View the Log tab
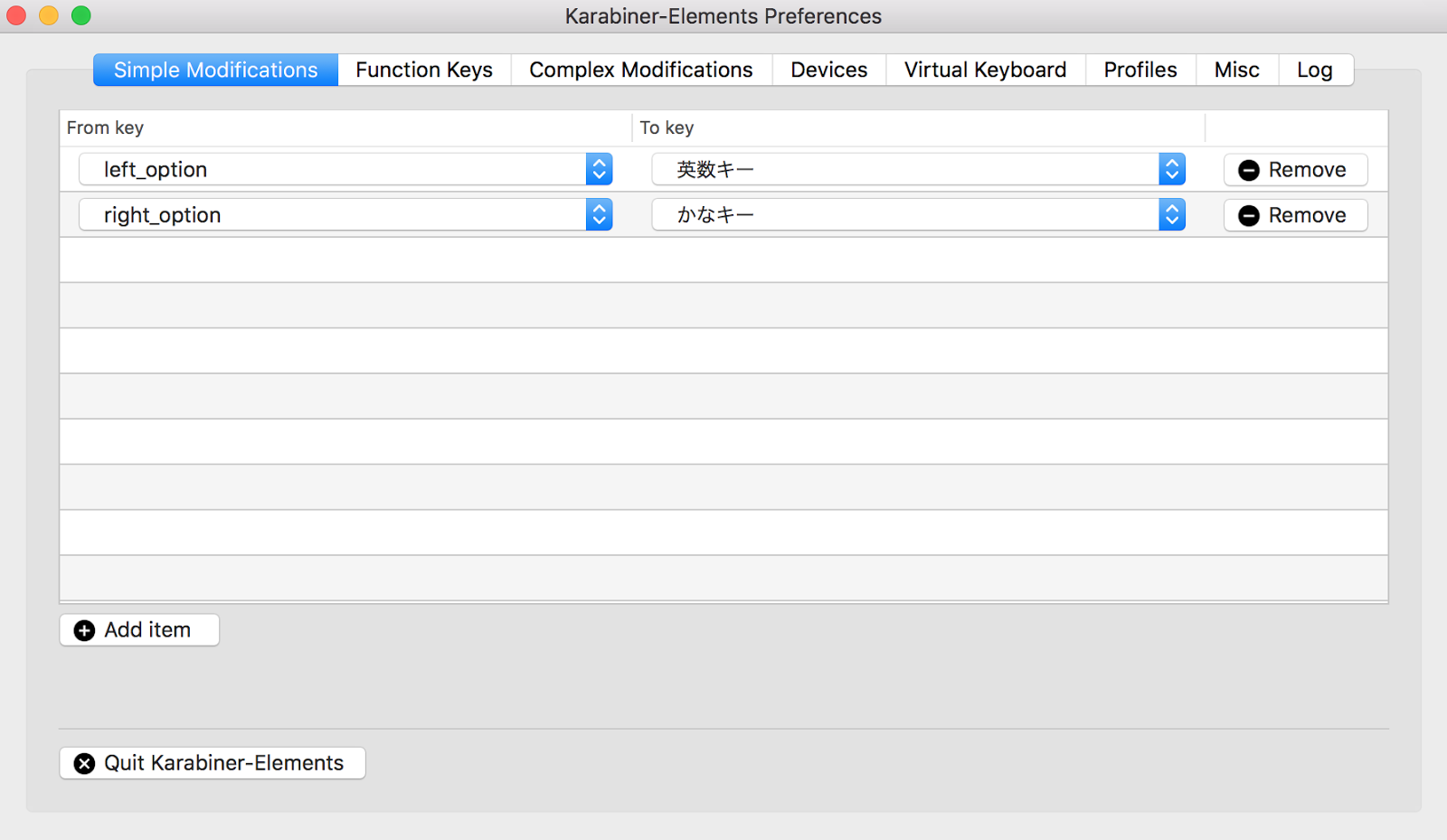This screenshot has height=840, width=1447. 1316,70
